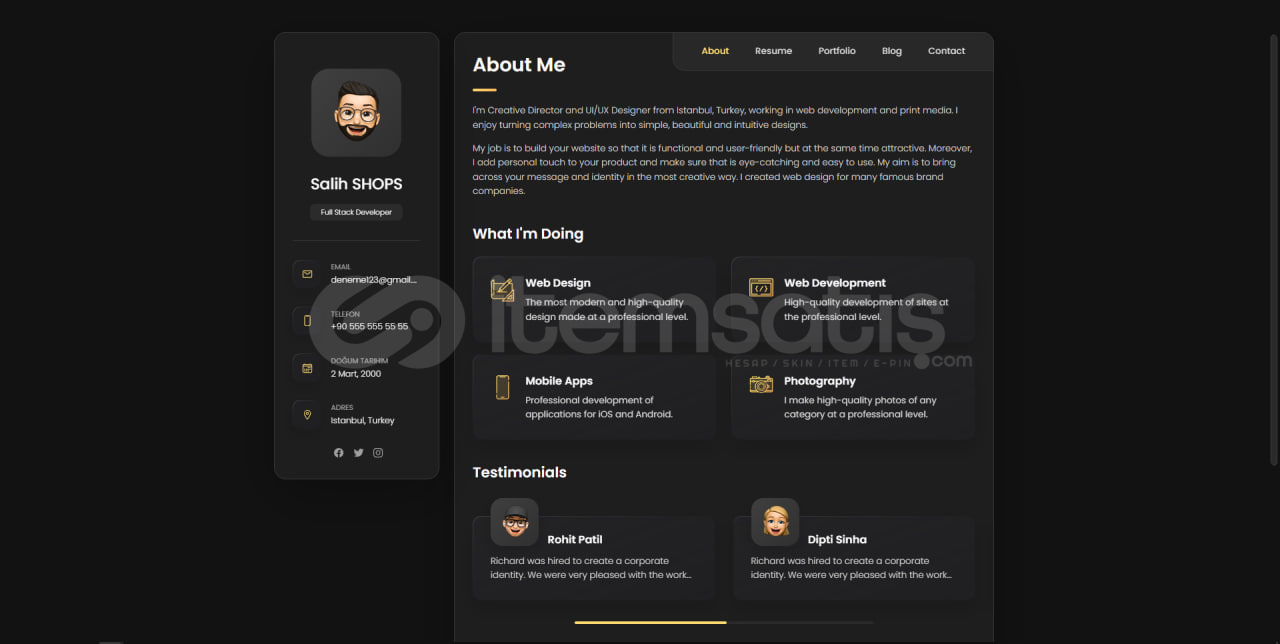Viewport: 1280px width, 644px height.
Task: Open the Portfolio tab
Action: 837,51
